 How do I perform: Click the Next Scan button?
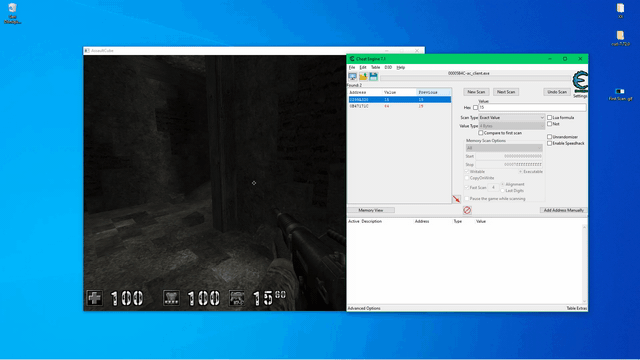pyautogui.click(x=506, y=92)
